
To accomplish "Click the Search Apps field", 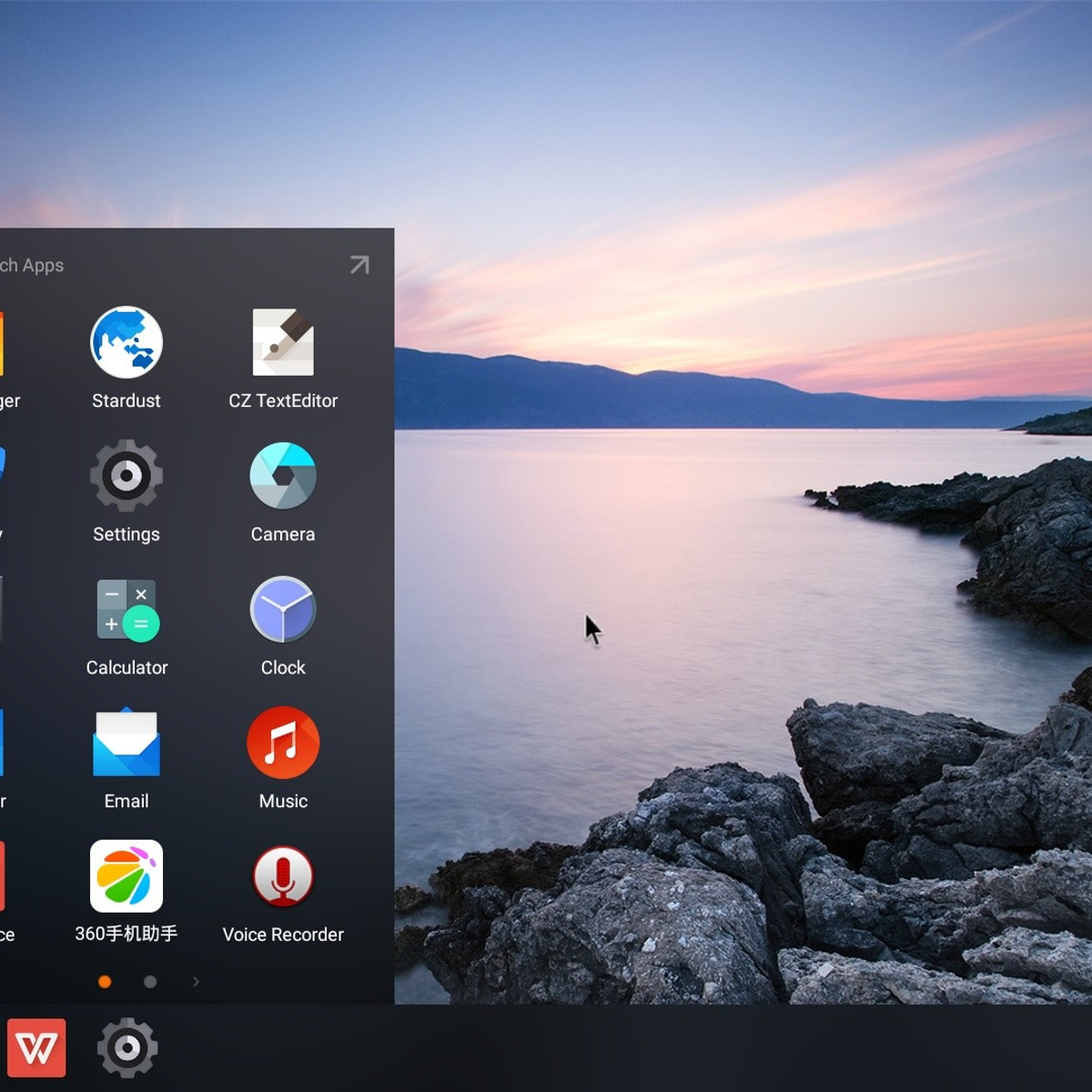I will [x=36, y=266].
